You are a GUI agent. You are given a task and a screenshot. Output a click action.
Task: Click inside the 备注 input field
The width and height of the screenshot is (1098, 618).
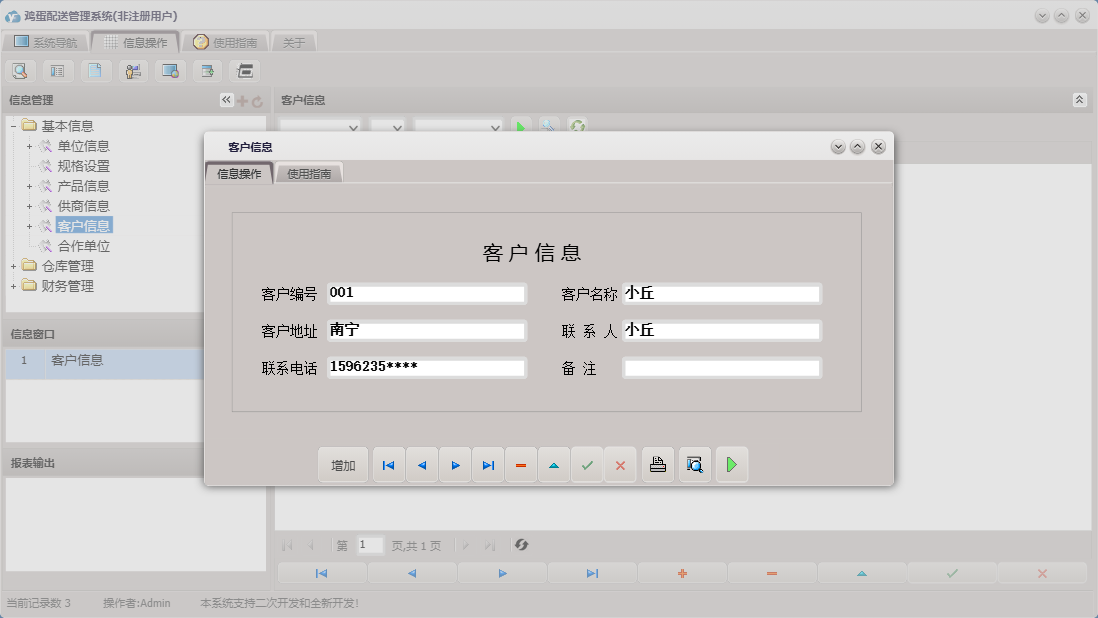720,367
